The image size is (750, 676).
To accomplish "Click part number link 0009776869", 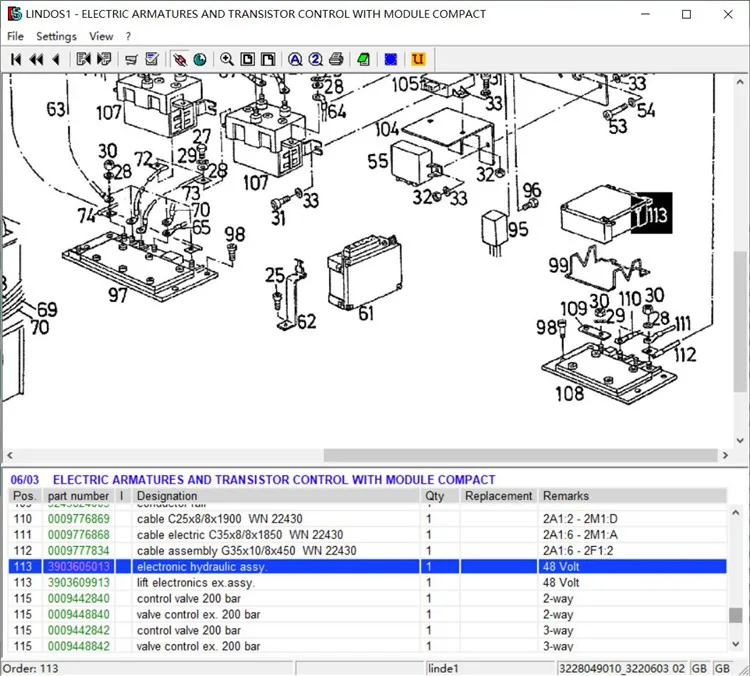I will click(x=79, y=519).
